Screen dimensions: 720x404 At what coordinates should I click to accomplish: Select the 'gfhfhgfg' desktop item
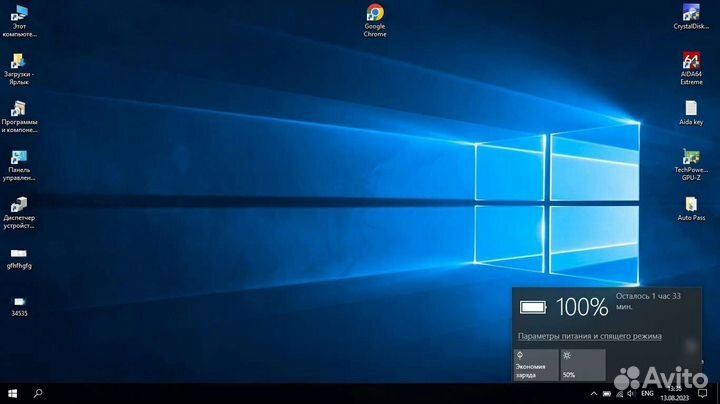(19, 258)
